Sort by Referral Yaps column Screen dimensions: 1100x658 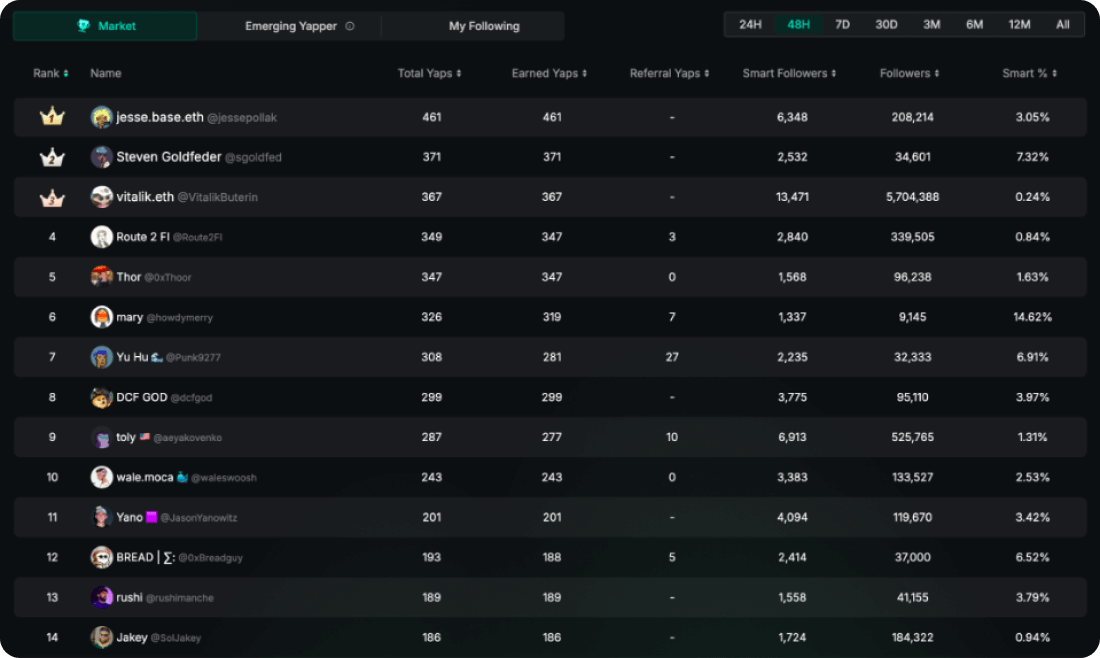point(669,73)
